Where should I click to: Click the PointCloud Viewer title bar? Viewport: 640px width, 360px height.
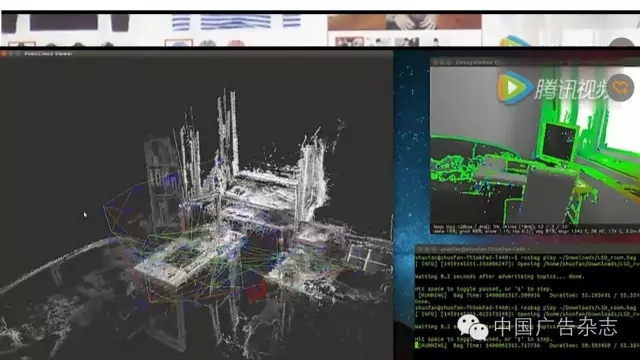(196, 53)
